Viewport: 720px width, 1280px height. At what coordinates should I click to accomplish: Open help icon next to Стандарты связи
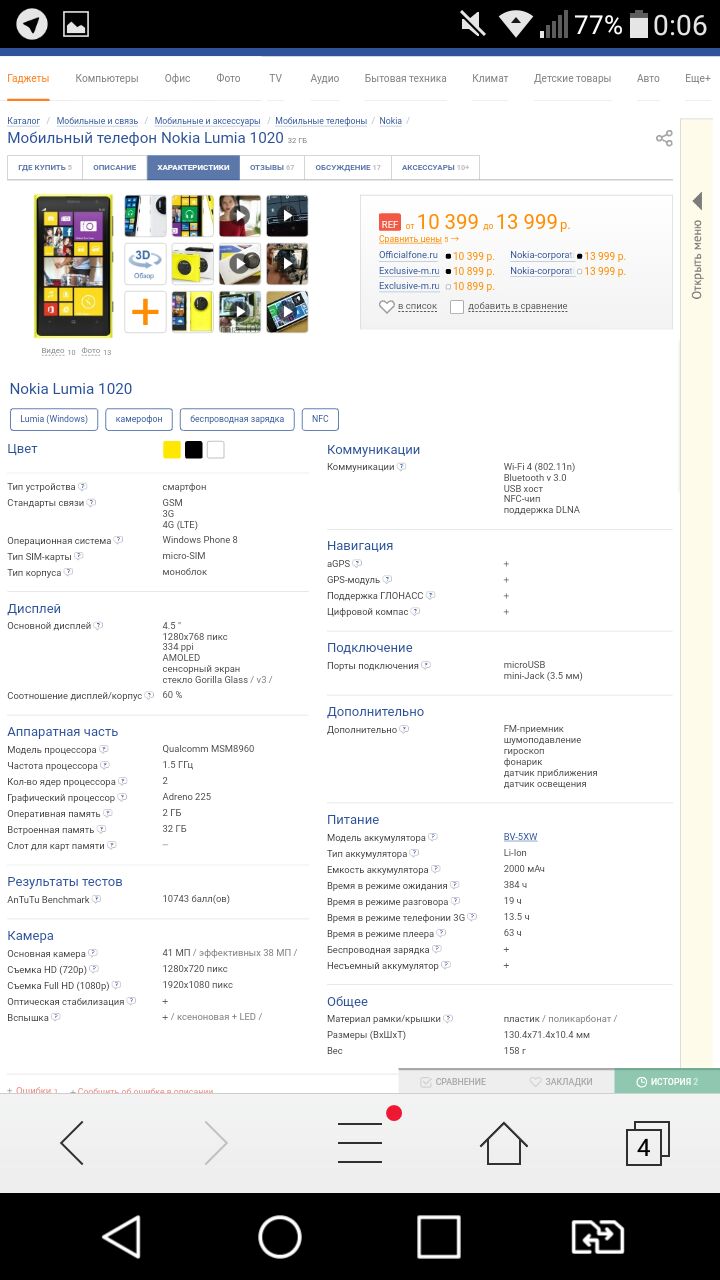(x=92, y=502)
